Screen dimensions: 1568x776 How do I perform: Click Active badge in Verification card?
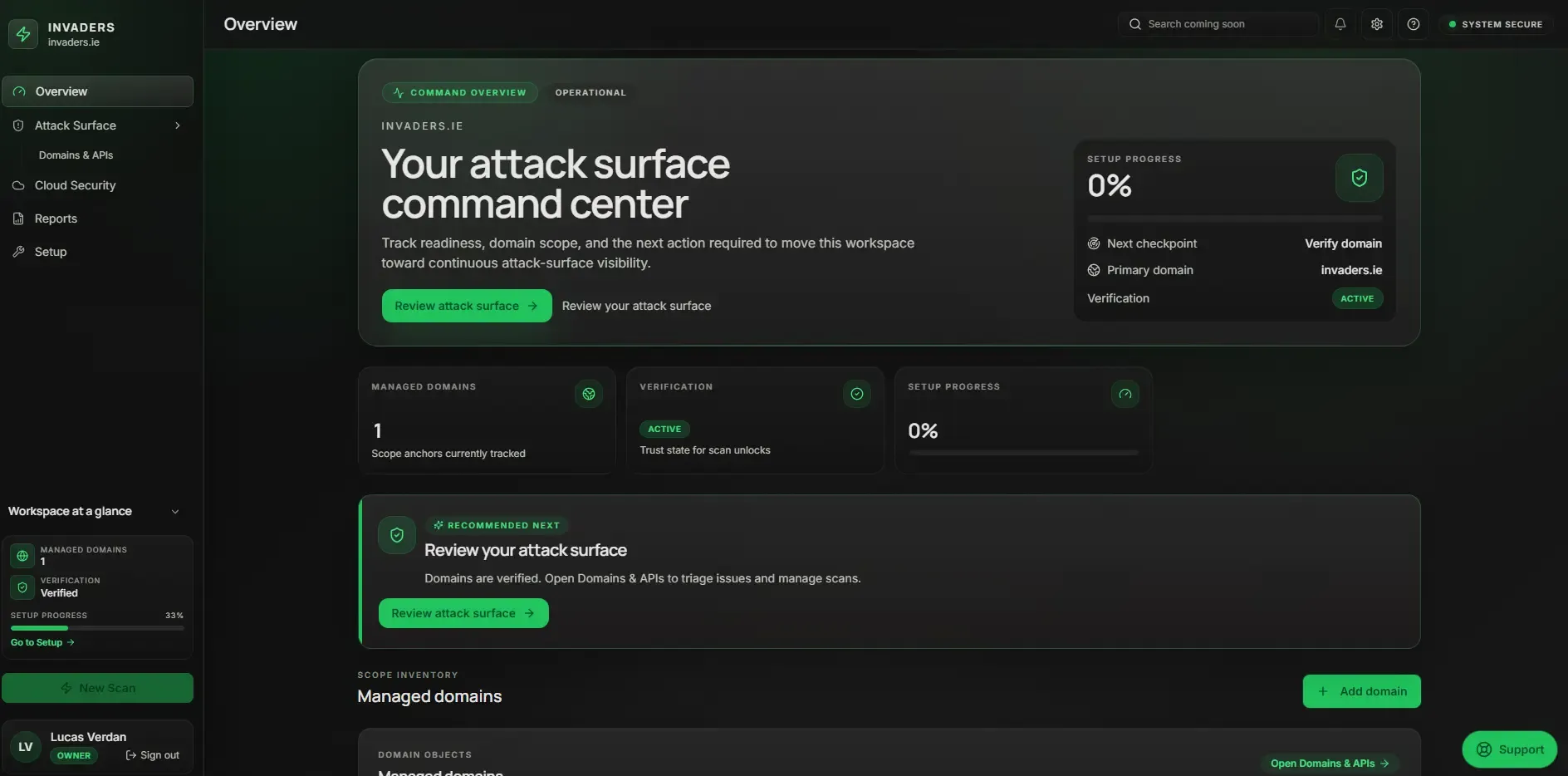coord(664,429)
